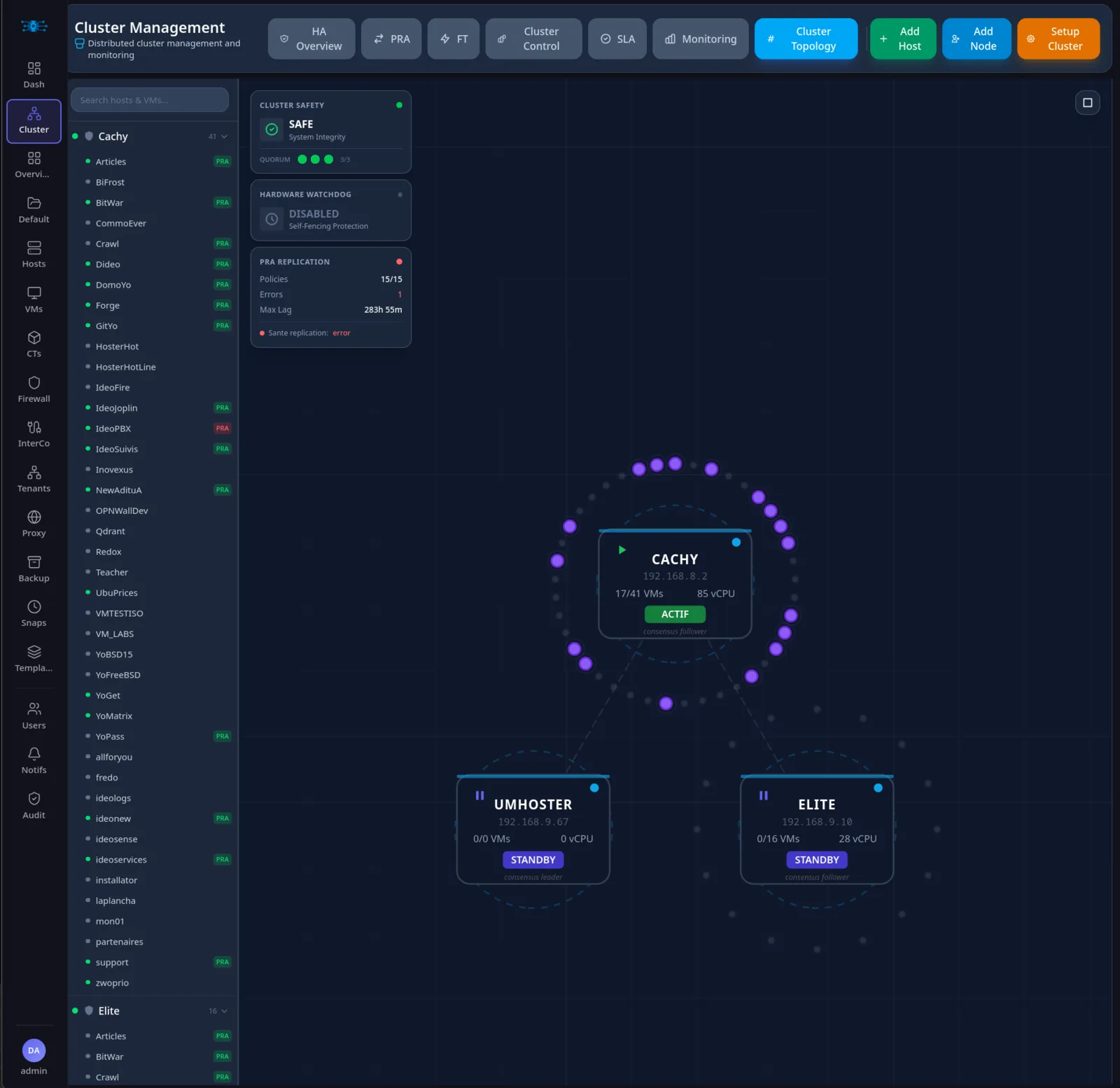Click the Add Node button
The height and width of the screenshot is (1088, 1120).
click(976, 39)
